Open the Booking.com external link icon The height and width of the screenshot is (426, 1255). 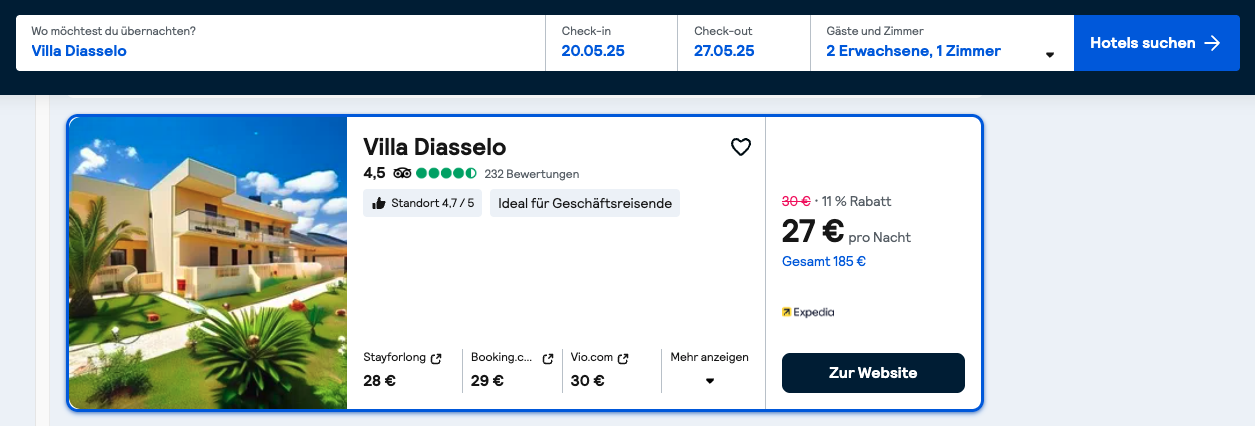click(x=547, y=358)
